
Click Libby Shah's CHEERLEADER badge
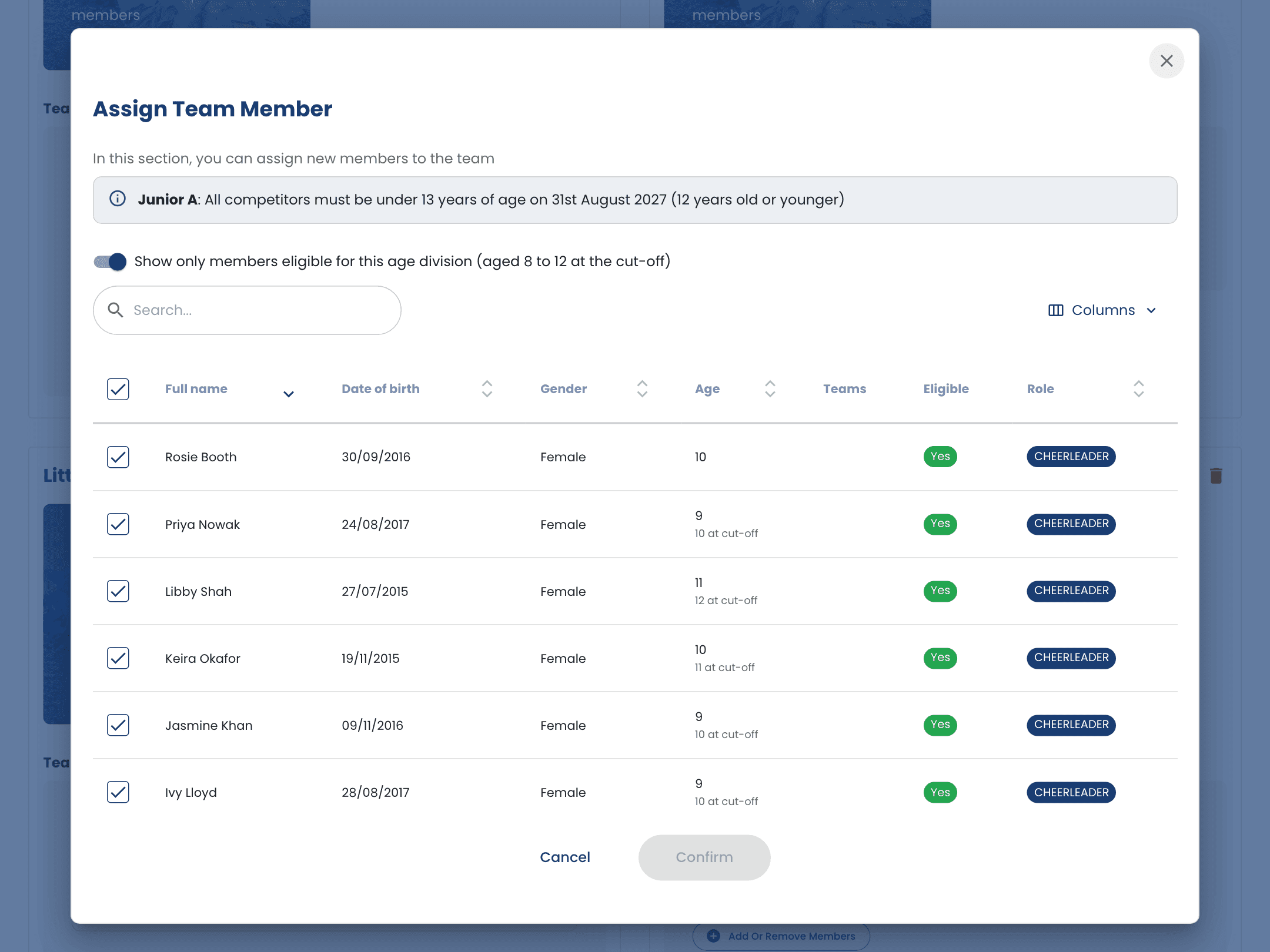coord(1071,591)
